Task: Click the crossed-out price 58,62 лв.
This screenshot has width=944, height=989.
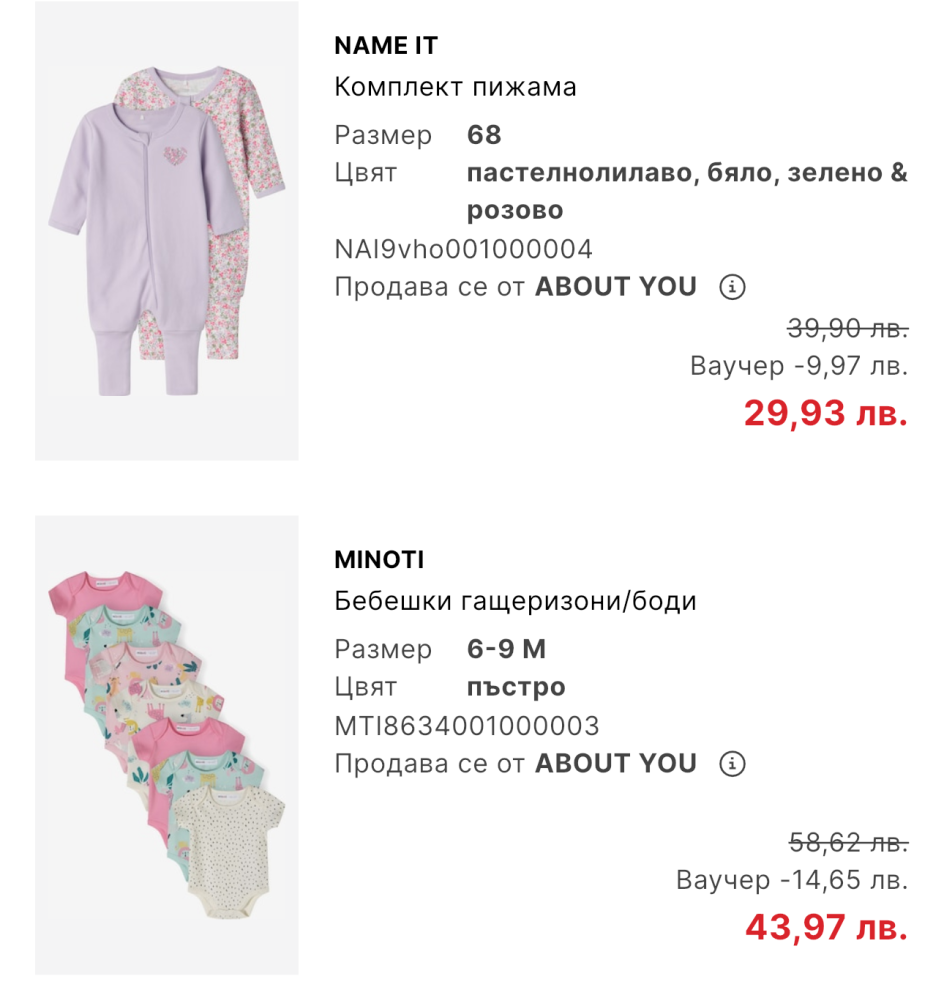Action: pyautogui.click(x=847, y=843)
